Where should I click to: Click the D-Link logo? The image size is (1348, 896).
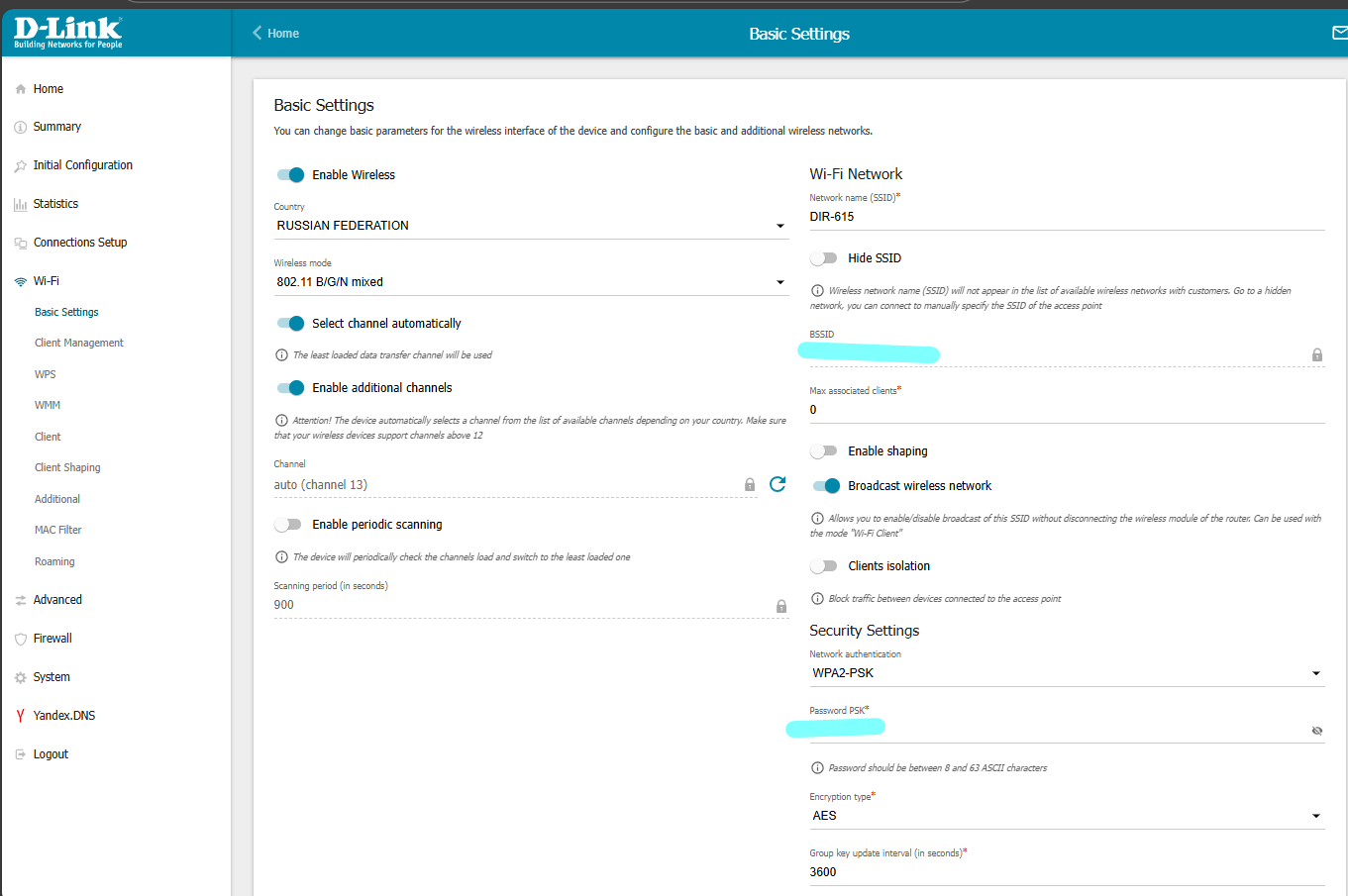68,32
